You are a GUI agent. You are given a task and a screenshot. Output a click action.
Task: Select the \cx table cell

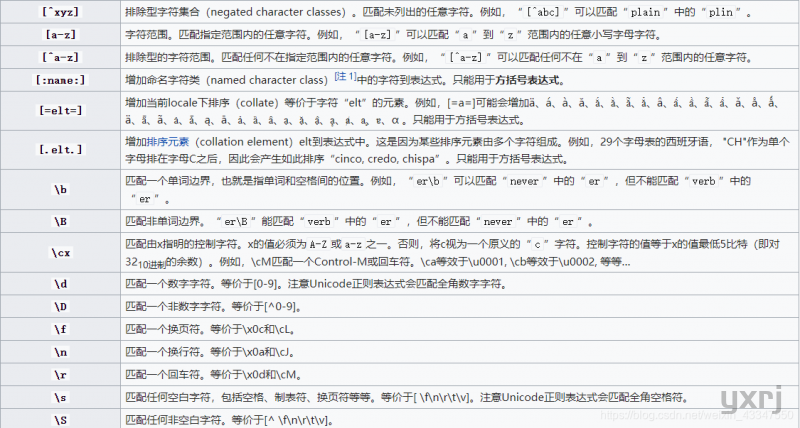click(60, 253)
